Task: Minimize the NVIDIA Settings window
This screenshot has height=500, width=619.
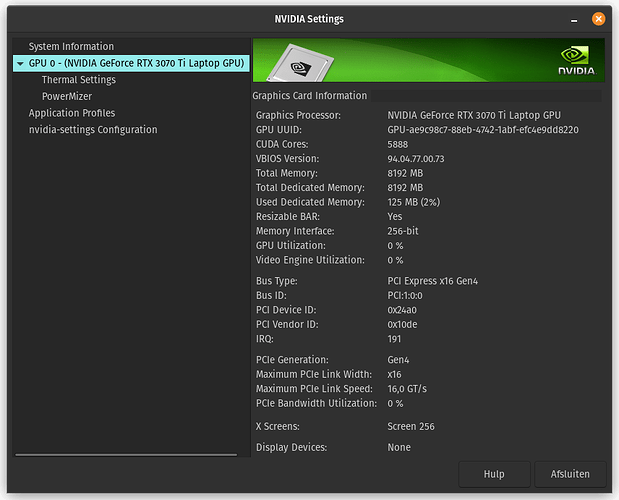Action: coord(574,20)
